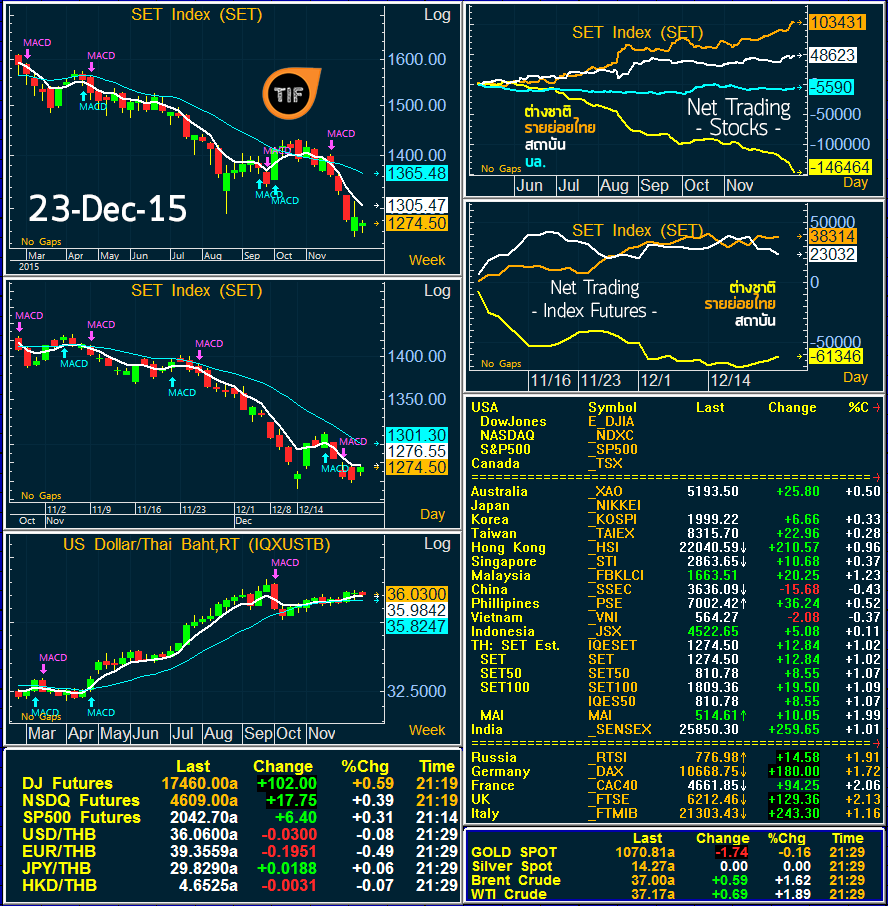The width and height of the screenshot is (888, 906).
Task: Select the Brent Crude row label
Action: click(516, 881)
